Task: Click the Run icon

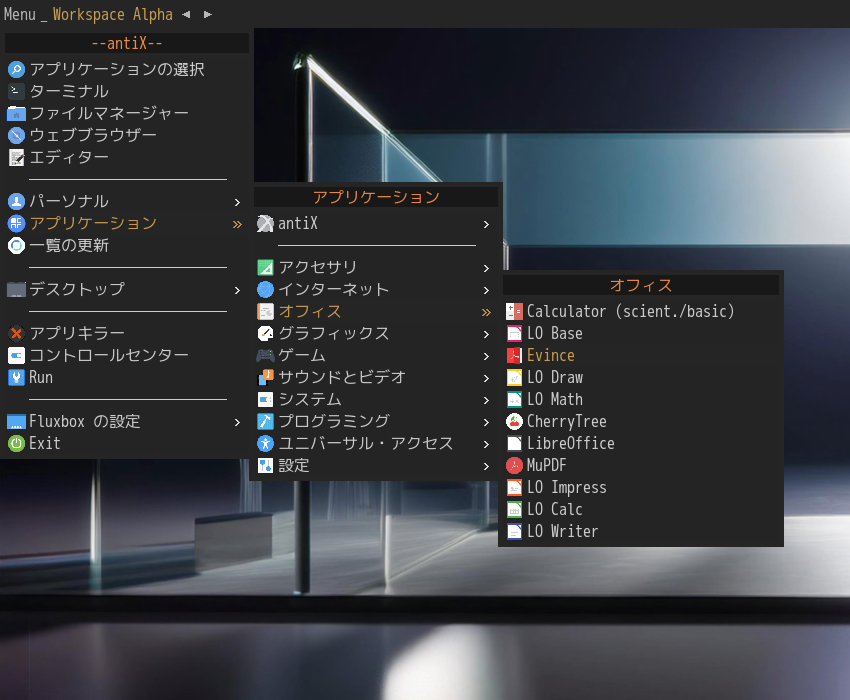Action: tap(16, 377)
